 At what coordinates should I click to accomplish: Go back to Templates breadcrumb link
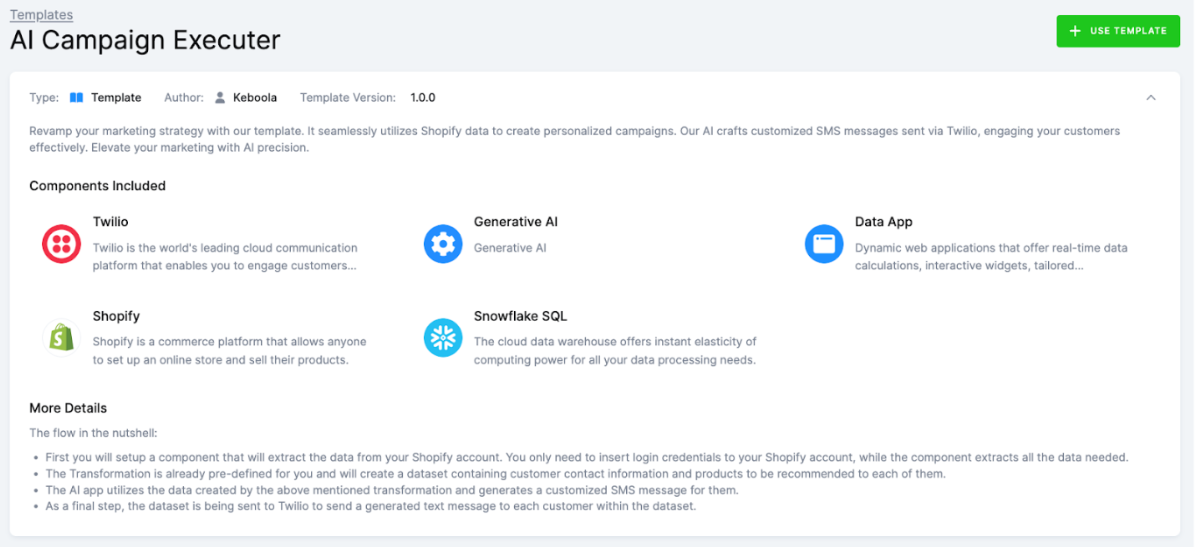41,15
